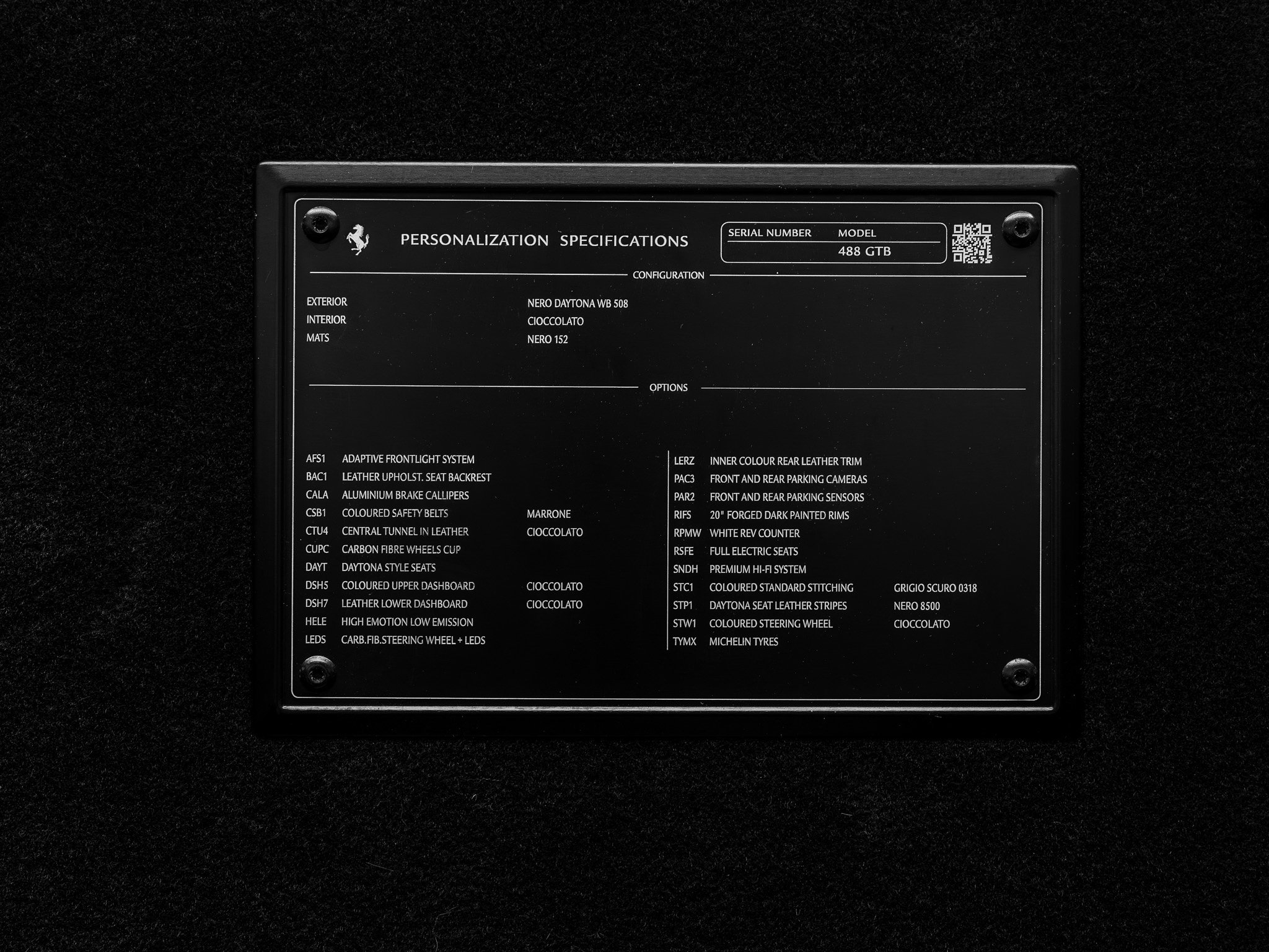
Task: Click Carbon Fibre Wheels Cup entry
Action: coord(401,549)
